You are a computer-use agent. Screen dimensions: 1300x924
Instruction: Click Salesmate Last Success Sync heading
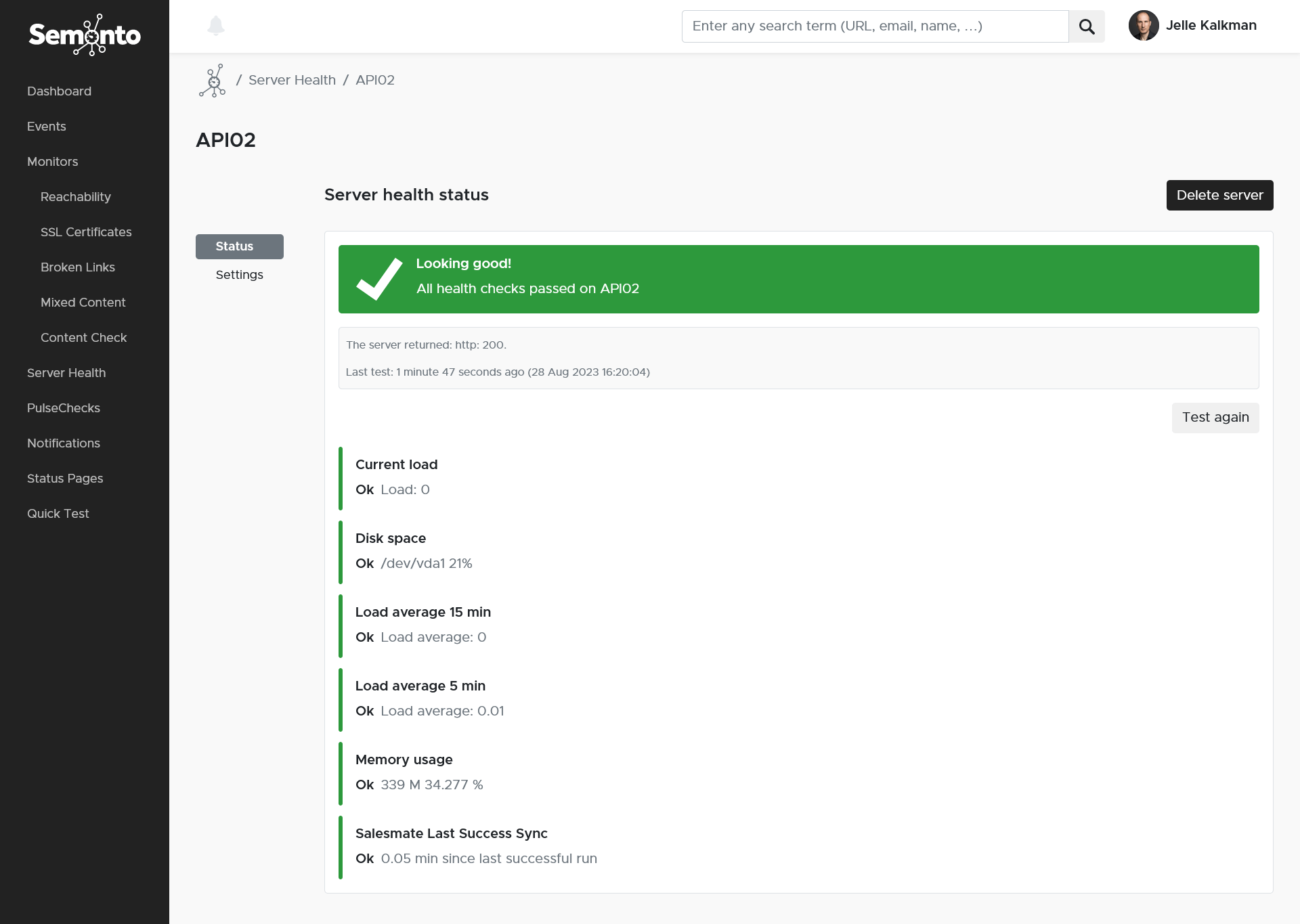click(452, 833)
